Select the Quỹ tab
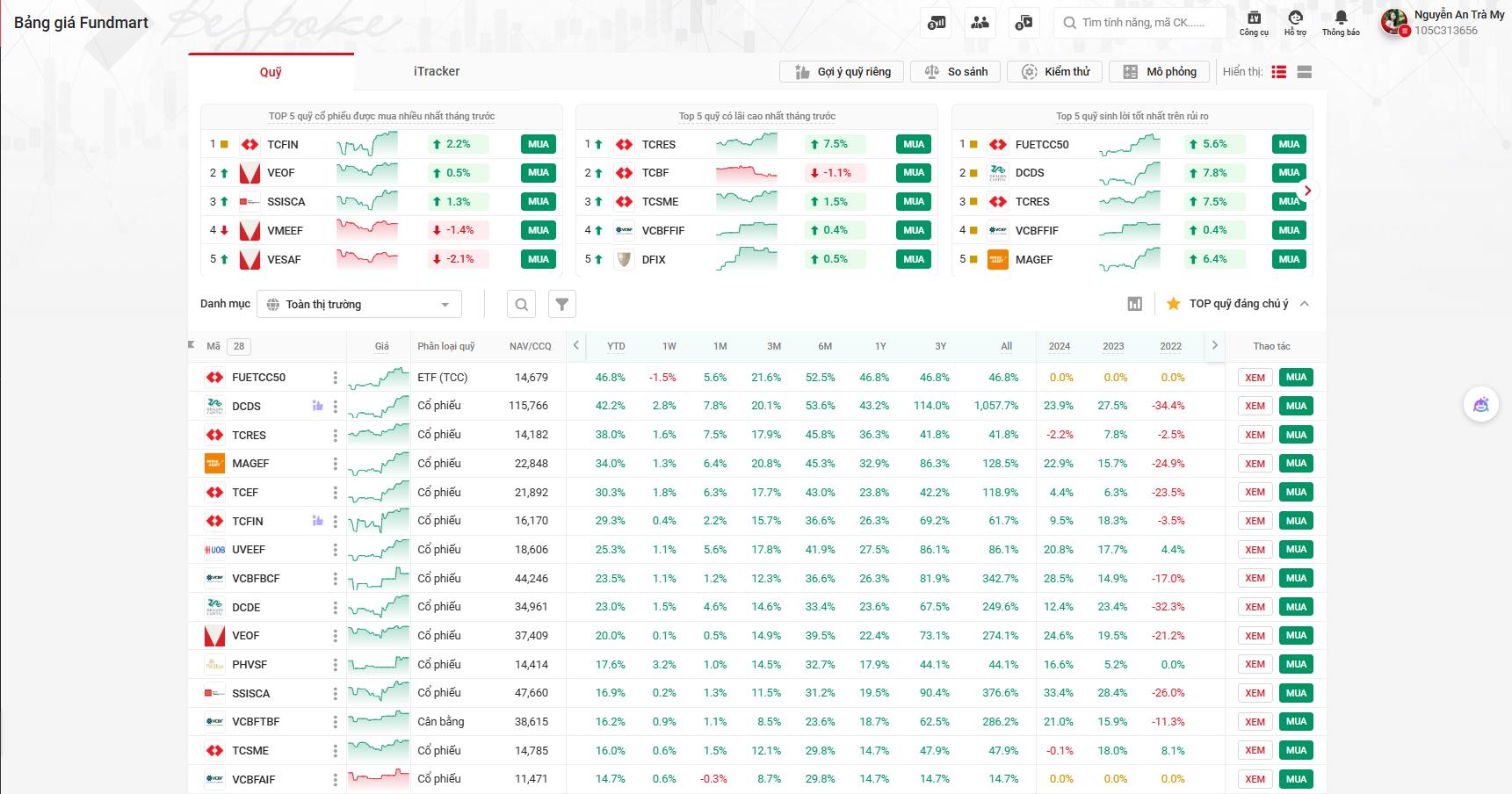The width and height of the screenshot is (1512, 794). [271, 72]
